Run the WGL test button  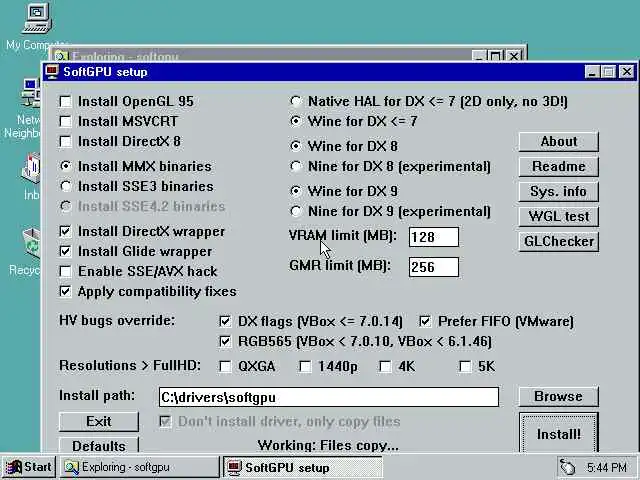point(558,216)
